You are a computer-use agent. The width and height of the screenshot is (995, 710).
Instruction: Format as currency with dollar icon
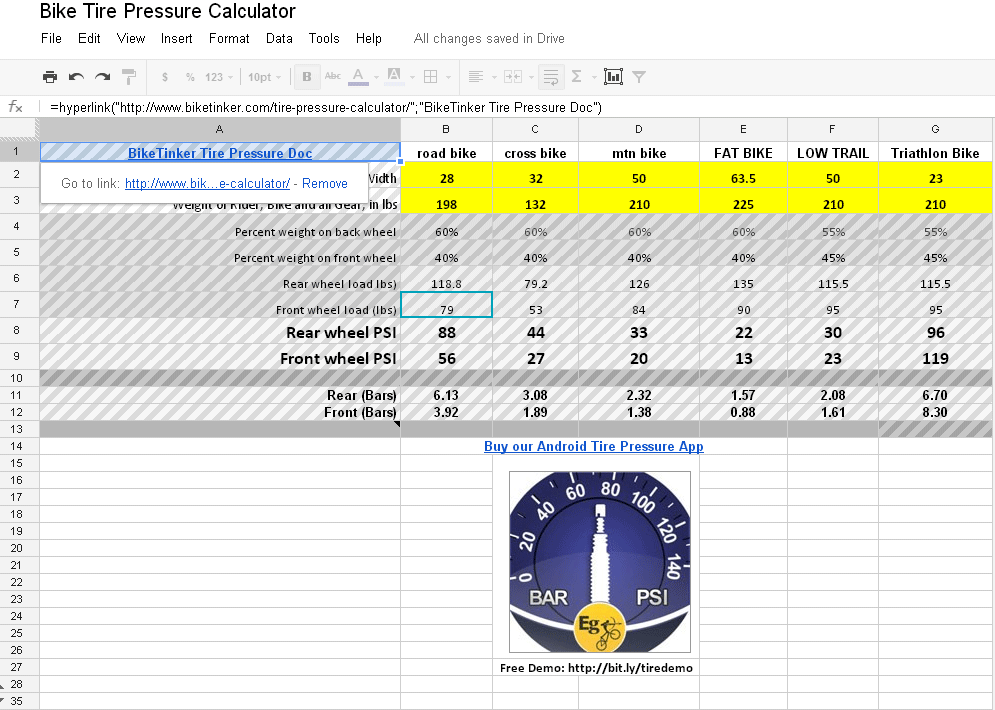pos(165,77)
